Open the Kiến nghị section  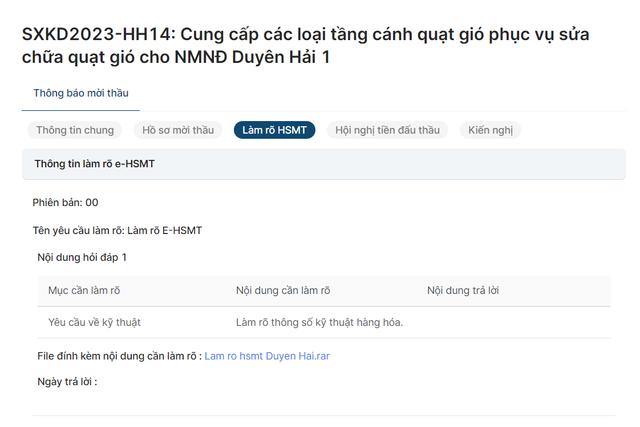coord(490,130)
